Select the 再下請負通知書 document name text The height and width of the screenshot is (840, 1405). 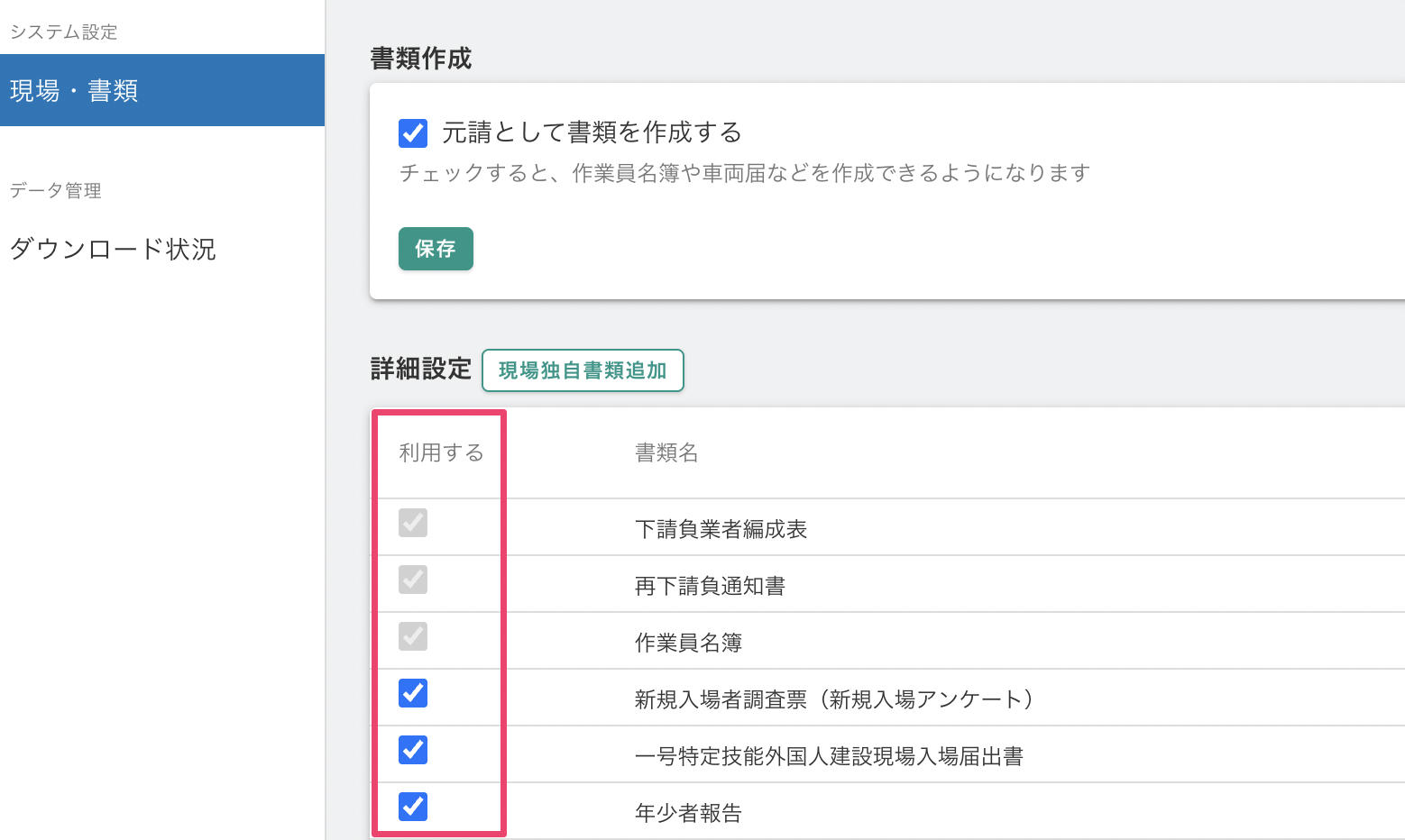(710, 586)
